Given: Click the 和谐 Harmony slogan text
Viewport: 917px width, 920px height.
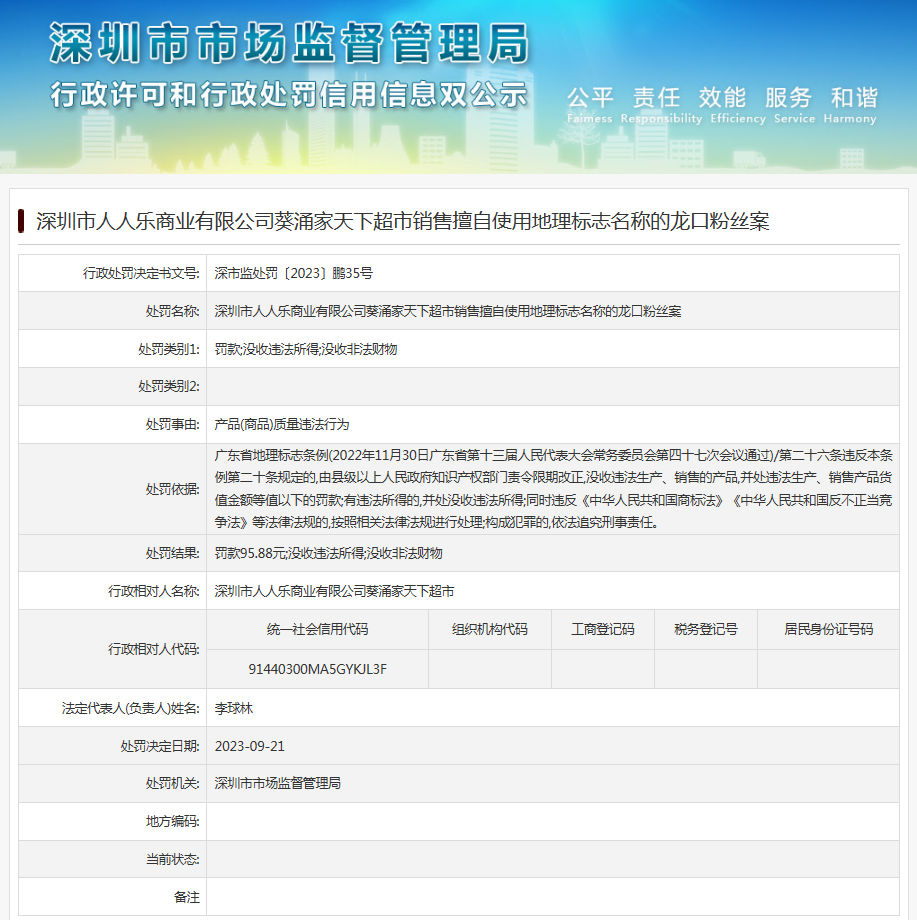Looking at the screenshot, I should (853, 105).
